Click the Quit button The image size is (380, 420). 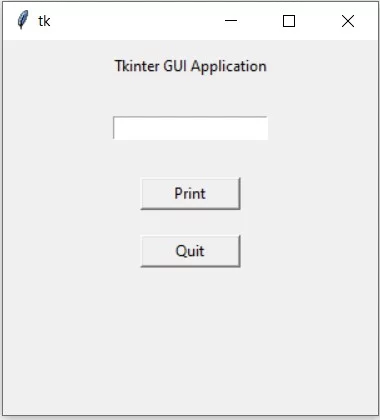click(190, 251)
